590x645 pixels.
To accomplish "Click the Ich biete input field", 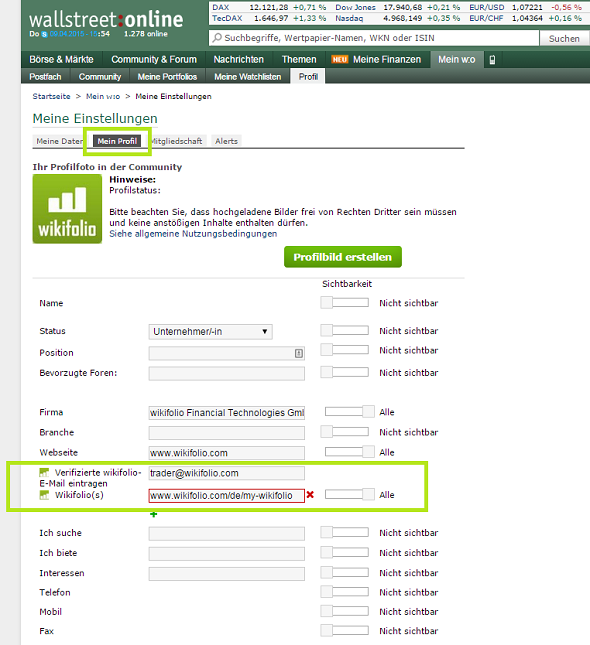I will (x=227, y=554).
